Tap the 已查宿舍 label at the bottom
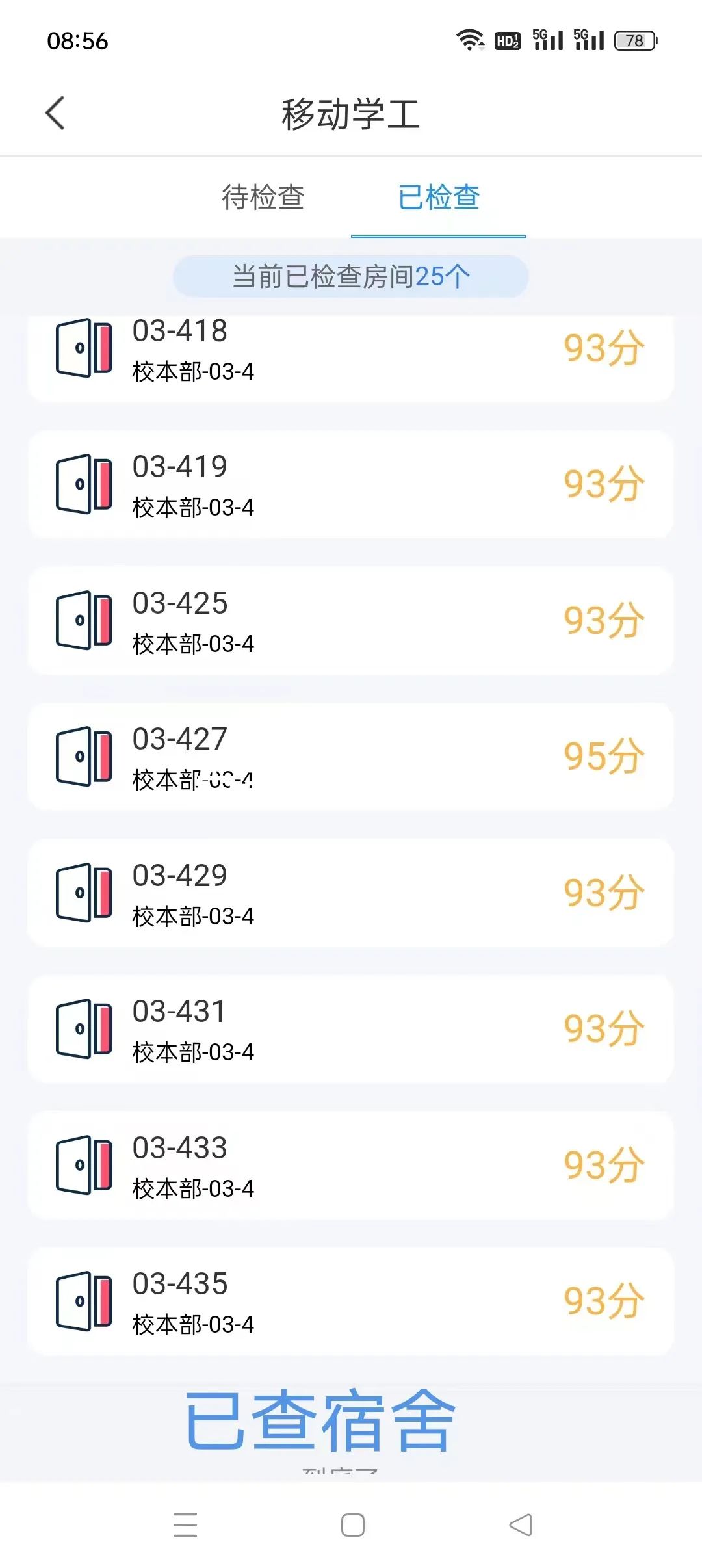 pyautogui.click(x=320, y=1420)
